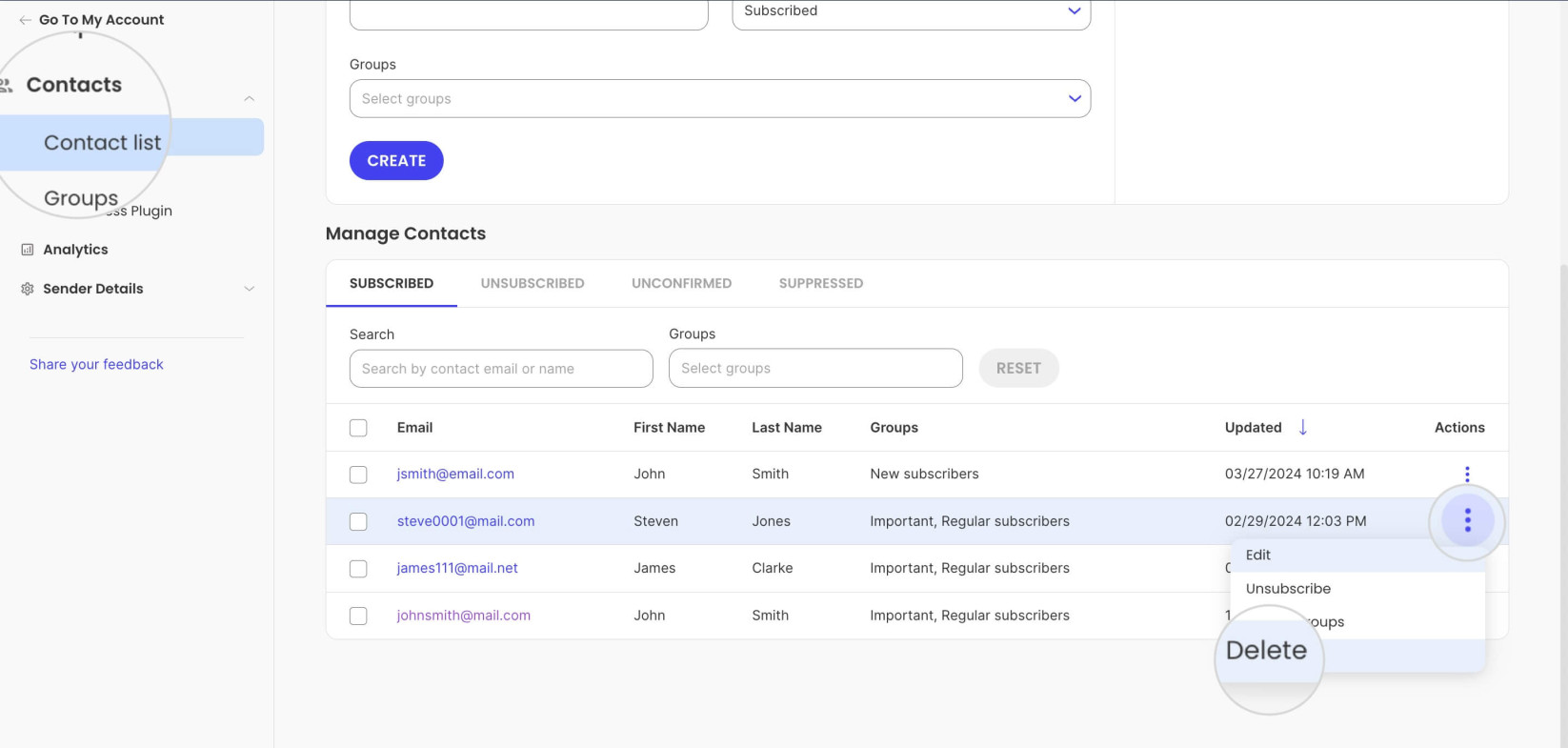Viewport: 1568px width, 748px height.
Task: Switch to the Subscribed tab
Action: point(392,283)
